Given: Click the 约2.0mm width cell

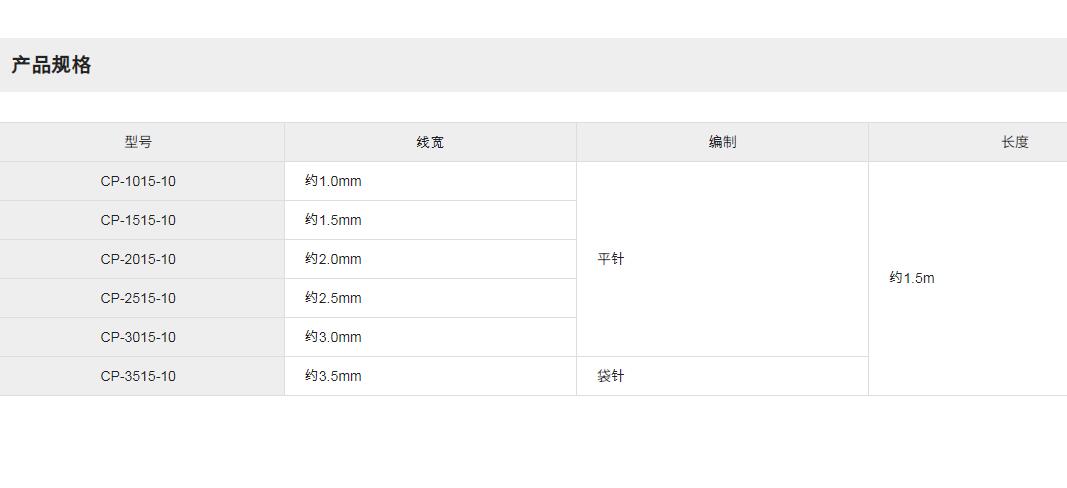Looking at the screenshot, I should [334, 259].
